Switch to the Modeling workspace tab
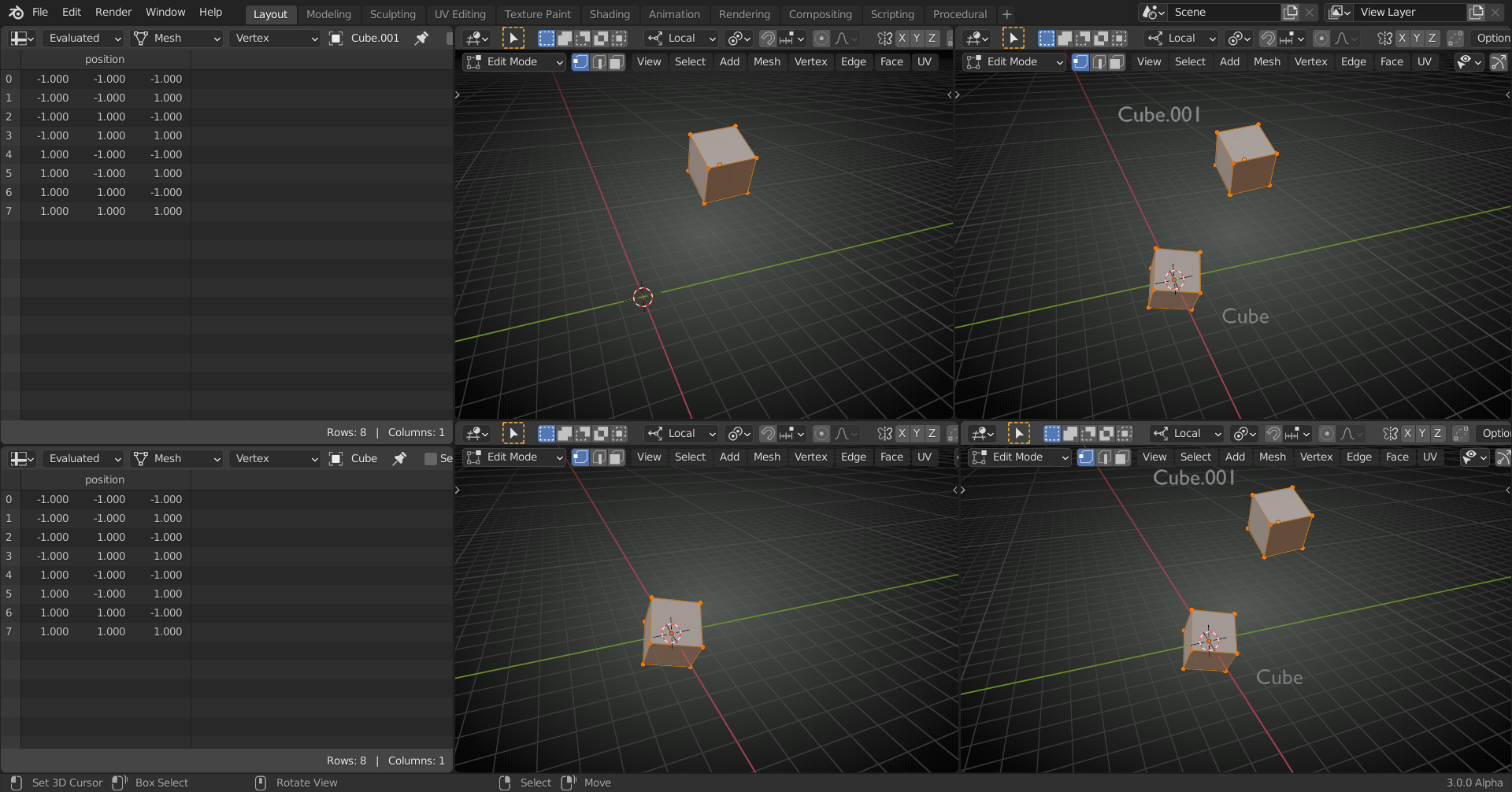 click(x=328, y=14)
